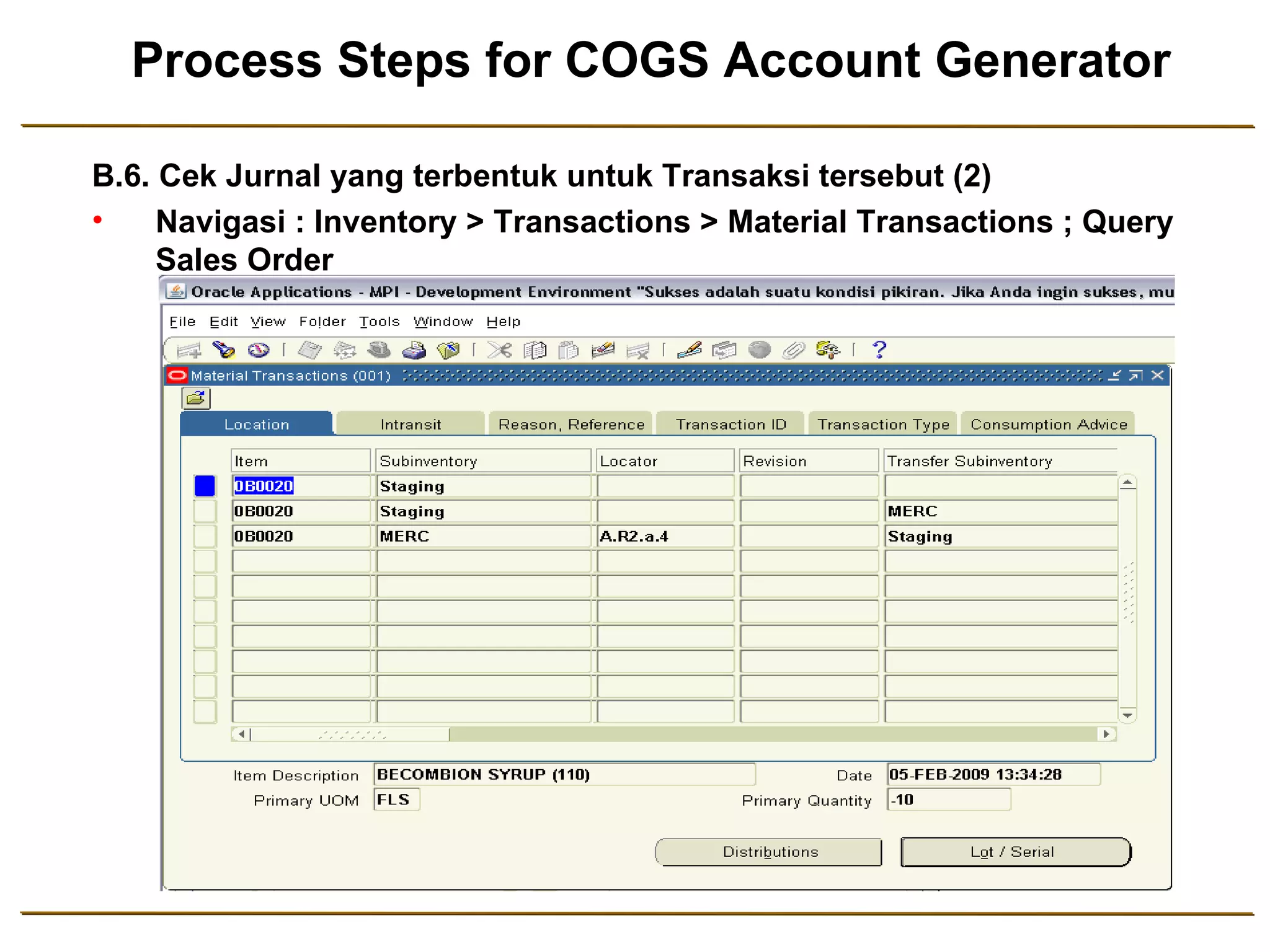
Task: Click the Item column header
Action: click(x=301, y=461)
